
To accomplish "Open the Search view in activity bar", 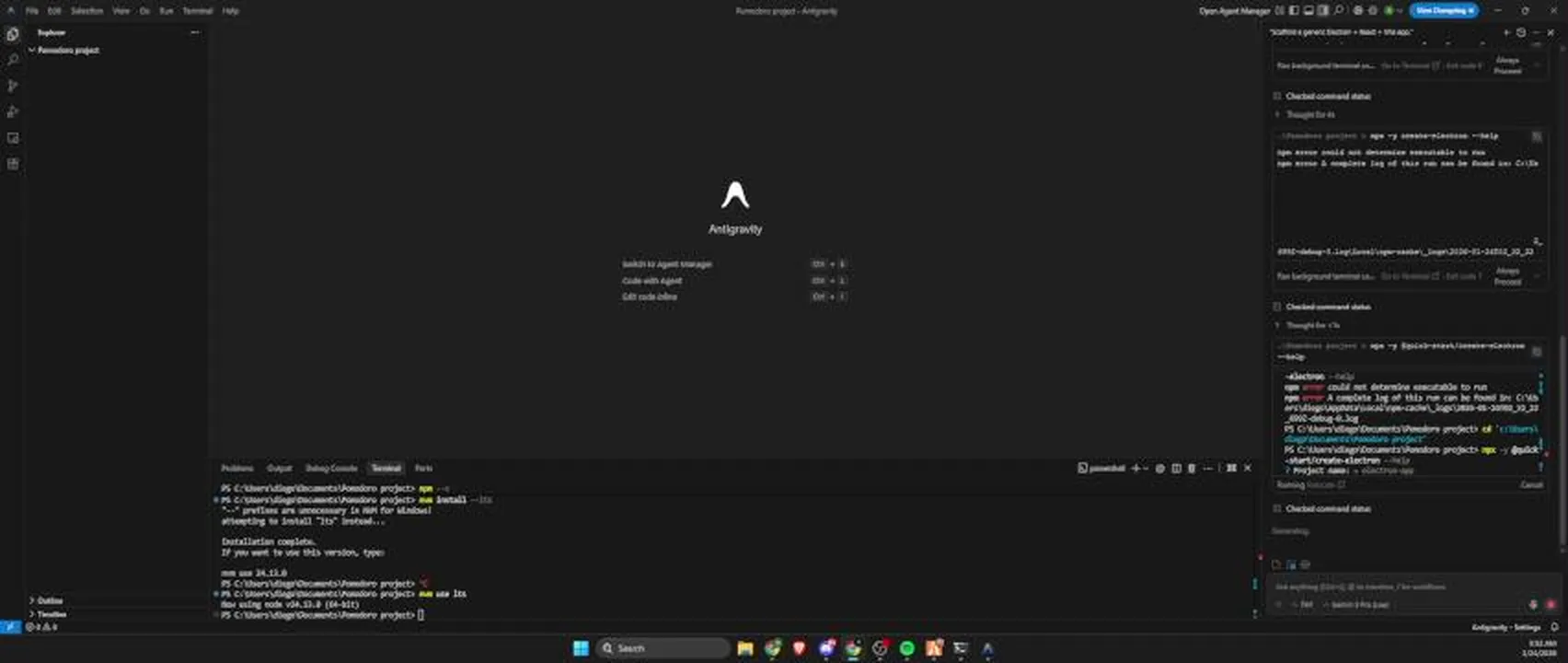I will [x=13, y=60].
